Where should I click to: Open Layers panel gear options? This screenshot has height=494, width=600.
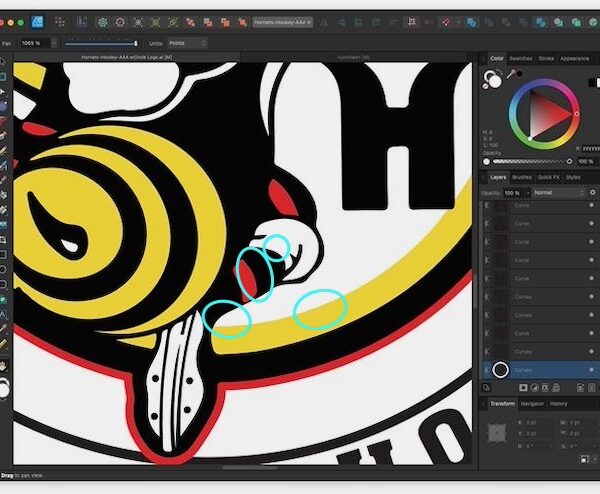593,192
